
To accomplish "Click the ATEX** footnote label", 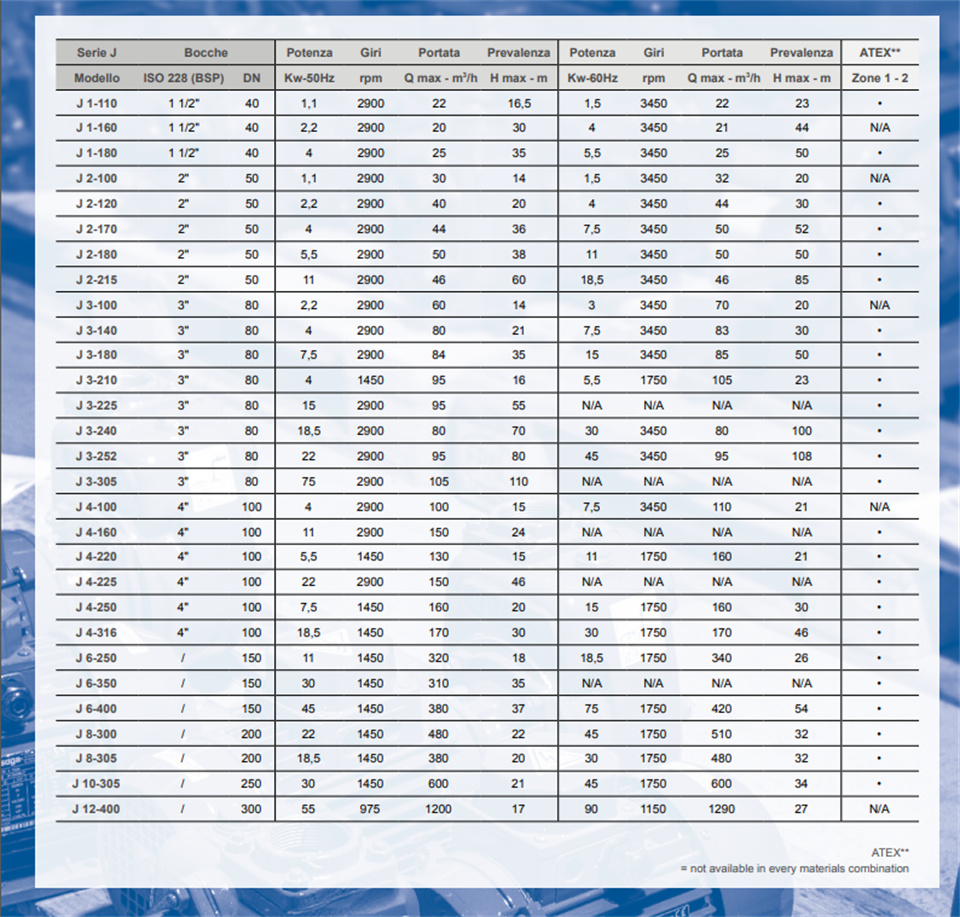I will pos(890,853).
